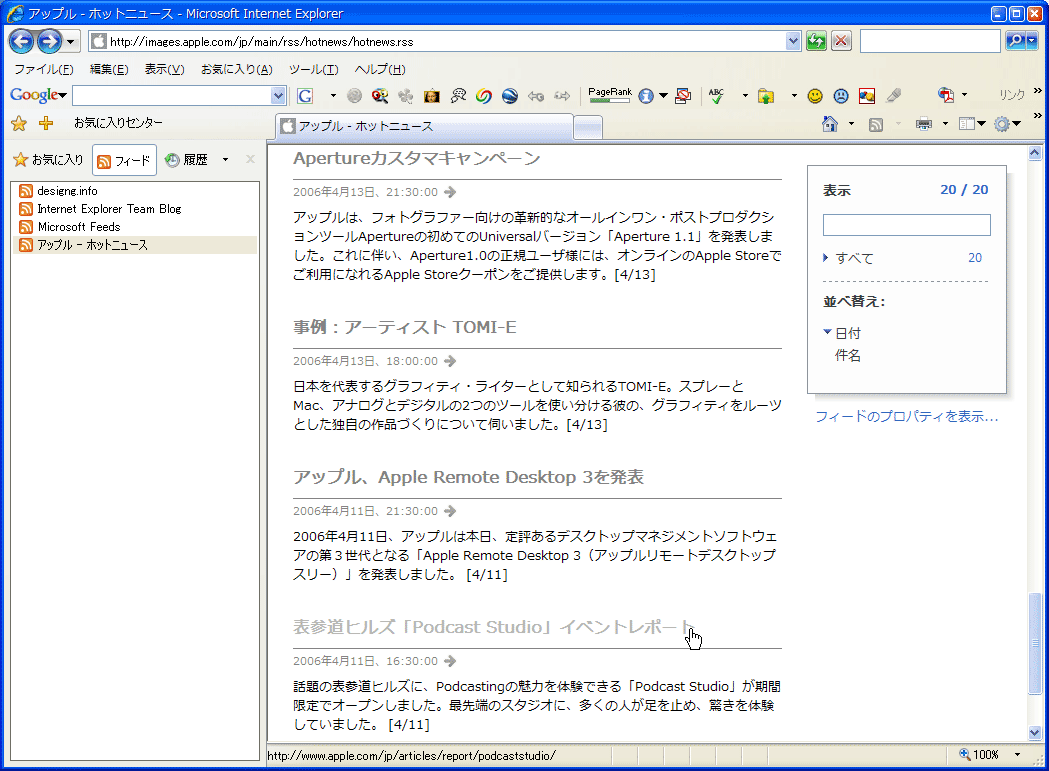Open the 表参道ヒルズ Podcast Studio article title
Image resolution: width=1049 pixels, height=771 pixels.
[494, 627]
